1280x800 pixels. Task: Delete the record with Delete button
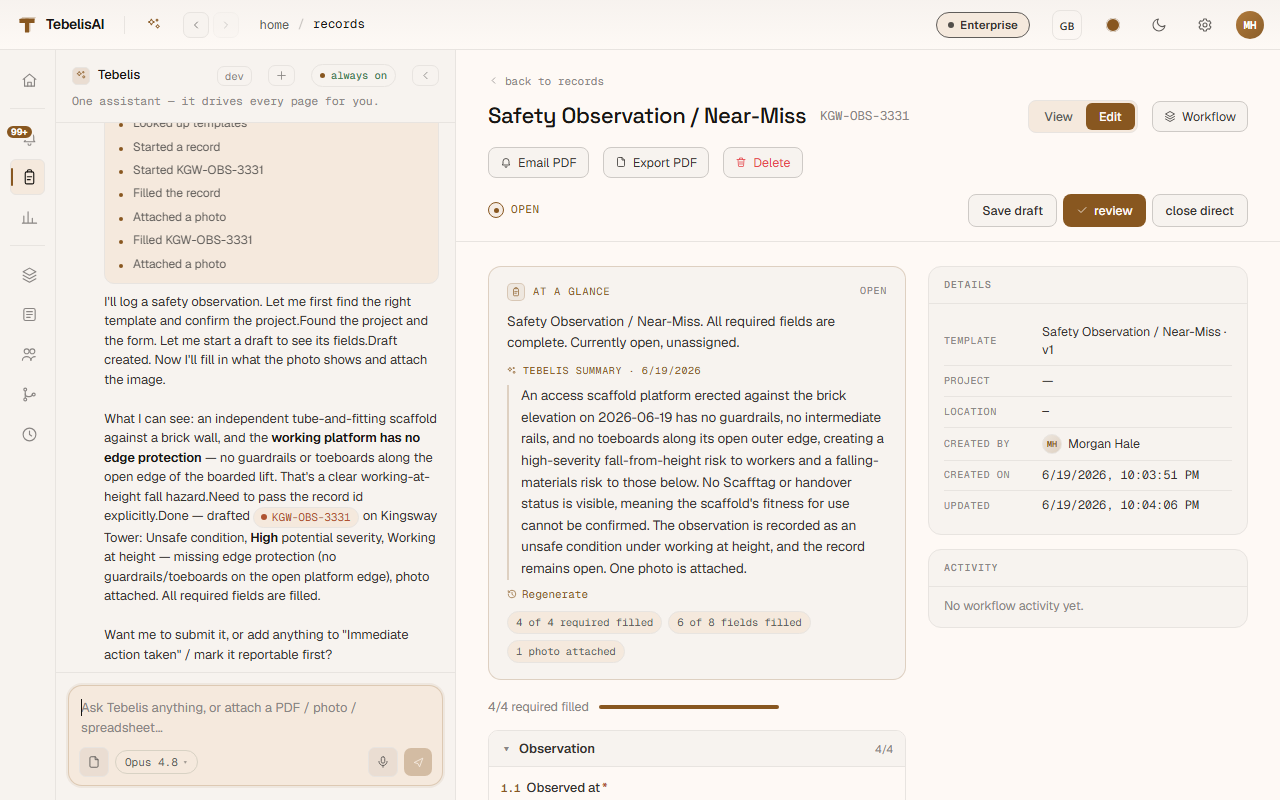point(763,163)
